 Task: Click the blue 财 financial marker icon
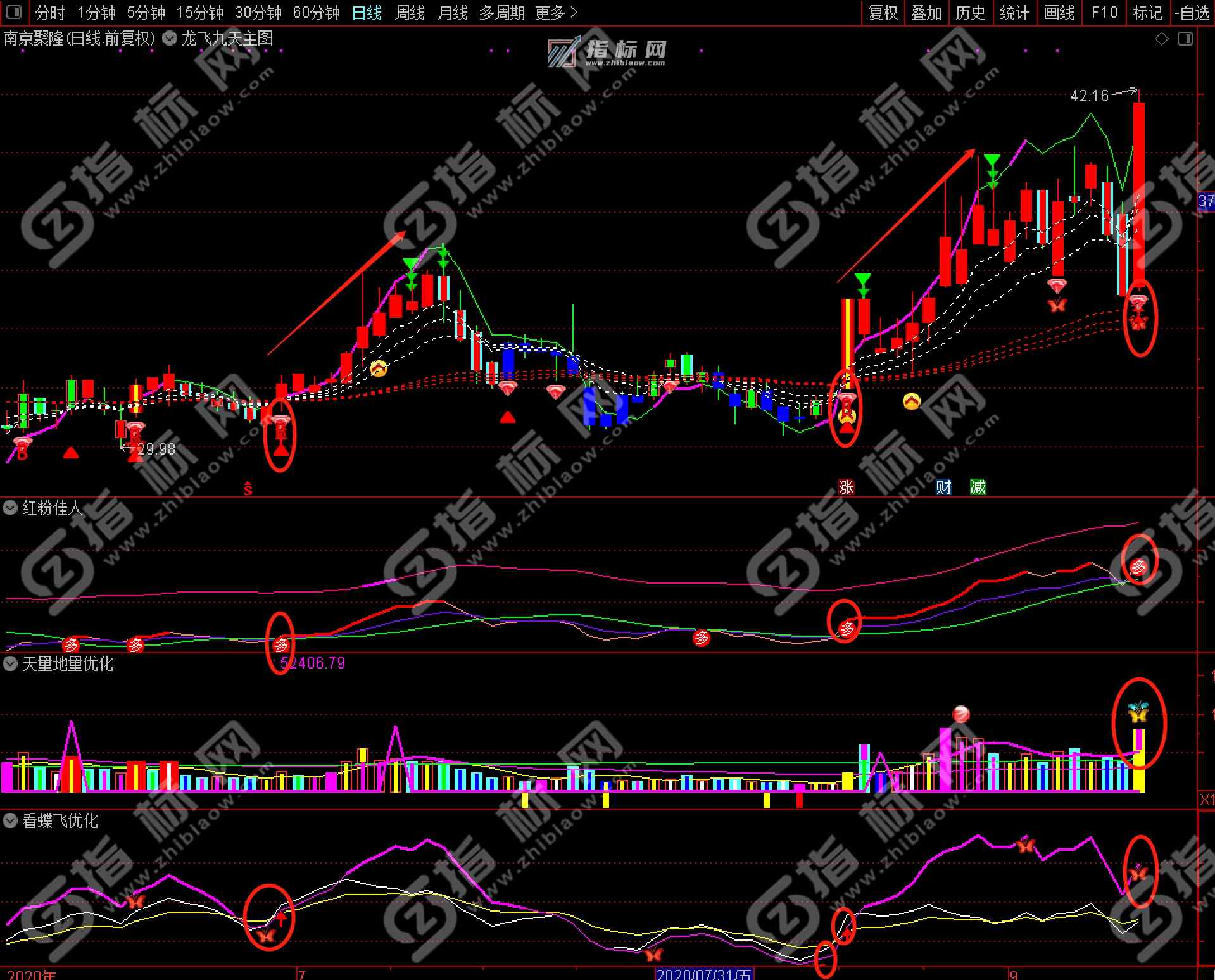coord(943,486)
